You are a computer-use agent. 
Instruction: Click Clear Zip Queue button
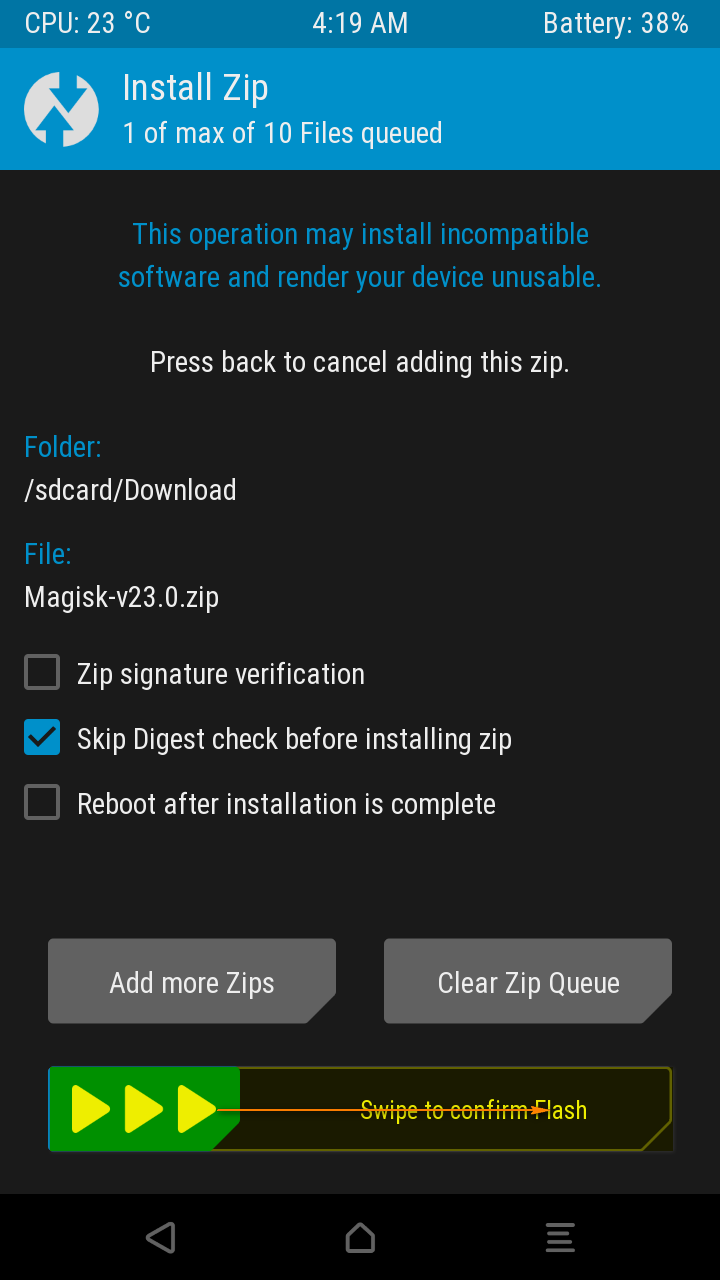click(528, 981)
